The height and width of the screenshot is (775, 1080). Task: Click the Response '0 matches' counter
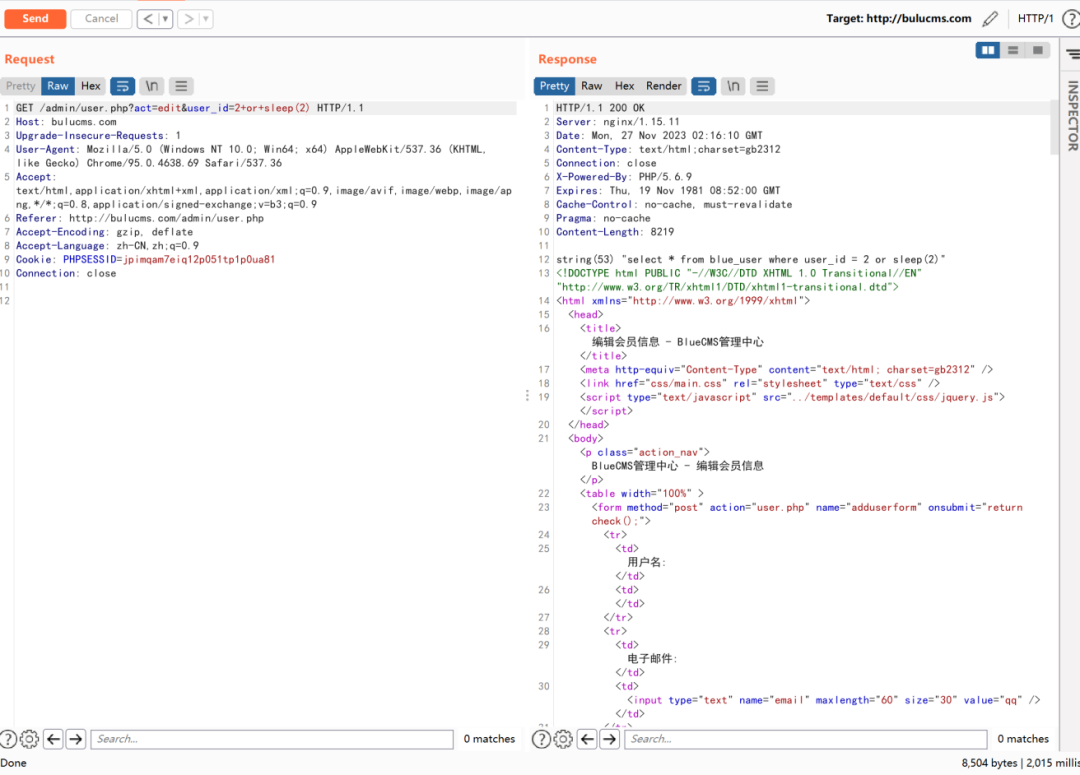(x=1023, y=739)
